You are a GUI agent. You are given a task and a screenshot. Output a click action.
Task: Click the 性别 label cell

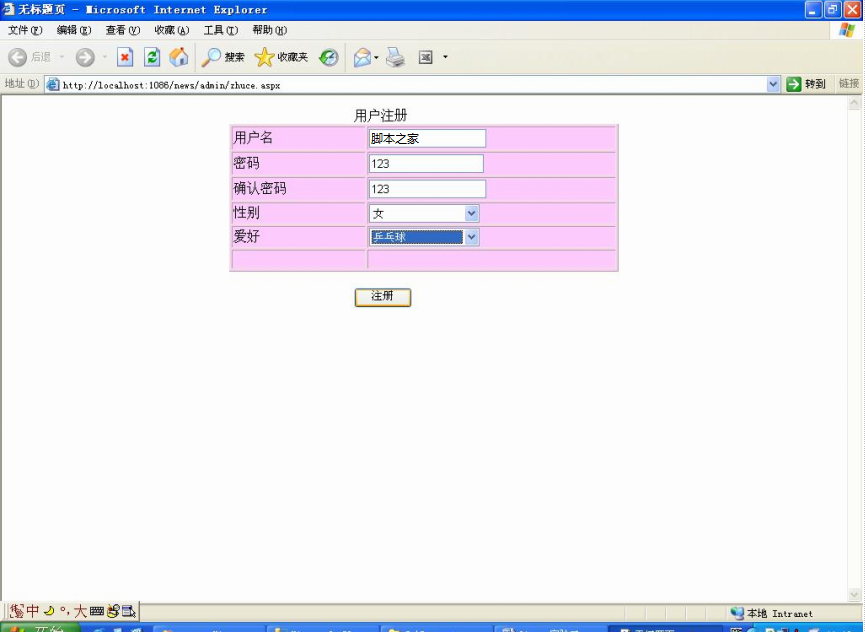click(298, 213)
